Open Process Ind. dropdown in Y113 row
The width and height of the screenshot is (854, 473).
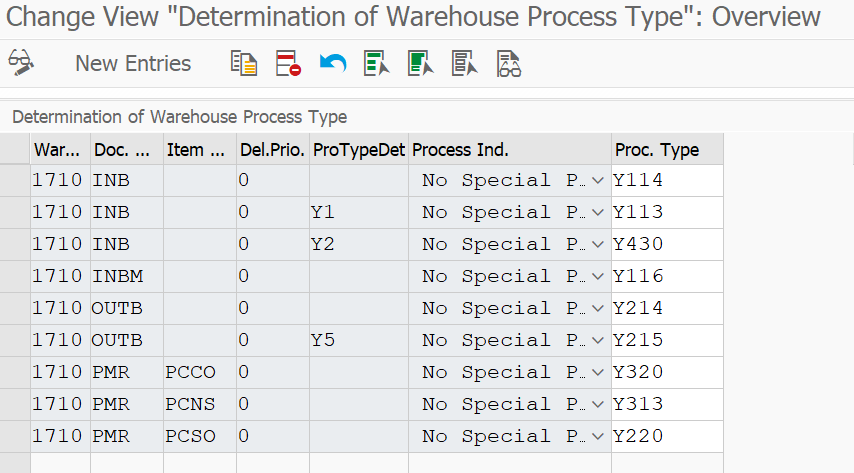pyautogui.click(x=597, y=213)
